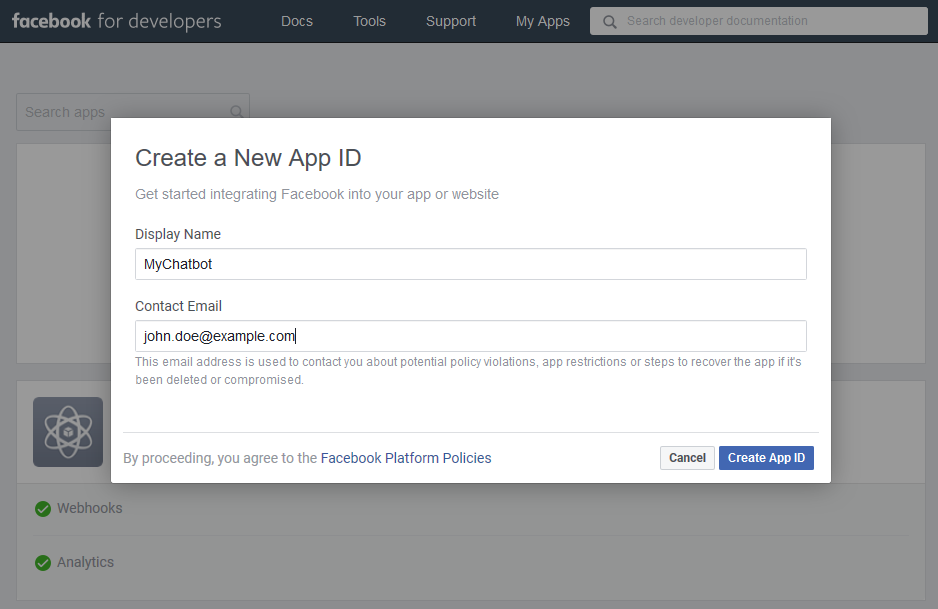Select the Analytics item text
The height and width of the screenshot is (609, 938).
coord(86,562)
